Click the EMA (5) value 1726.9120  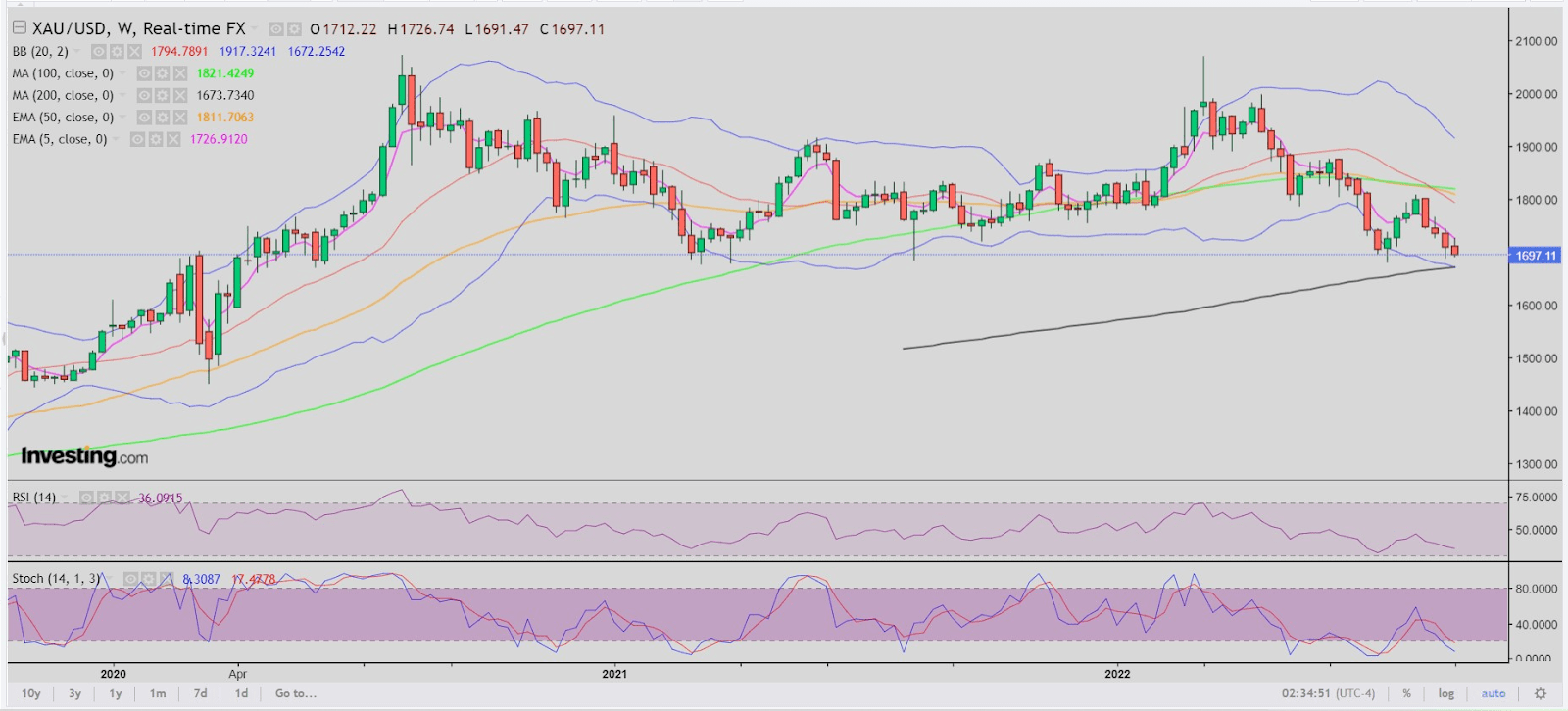pyautogui.click(x=220, y=139)
